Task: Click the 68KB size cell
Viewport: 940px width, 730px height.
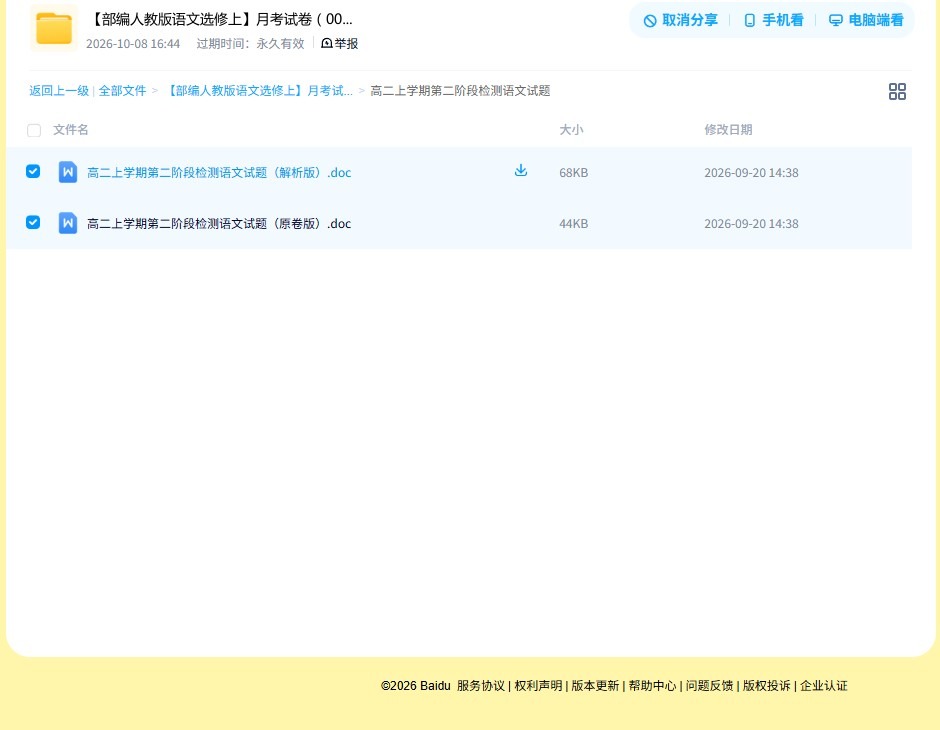Action: (574, 173)
